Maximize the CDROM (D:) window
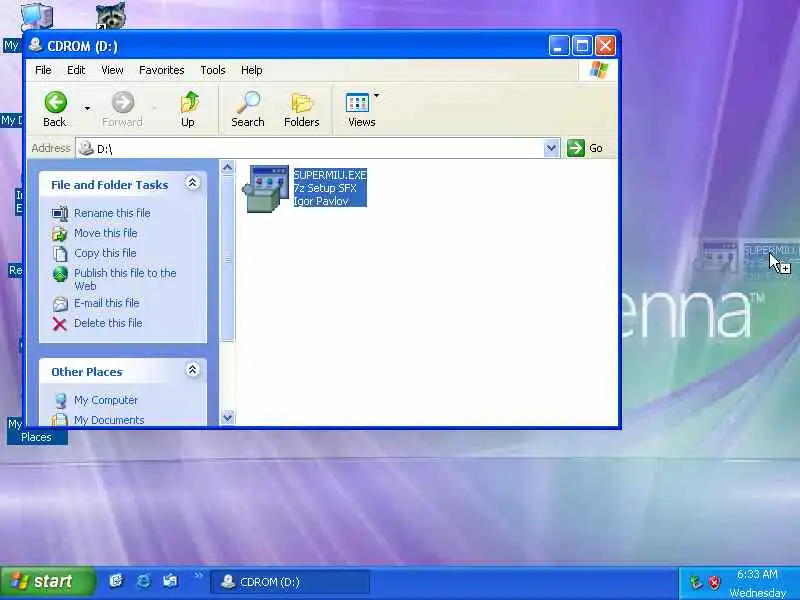Screen dimensions: 800x600 (582, 46)
